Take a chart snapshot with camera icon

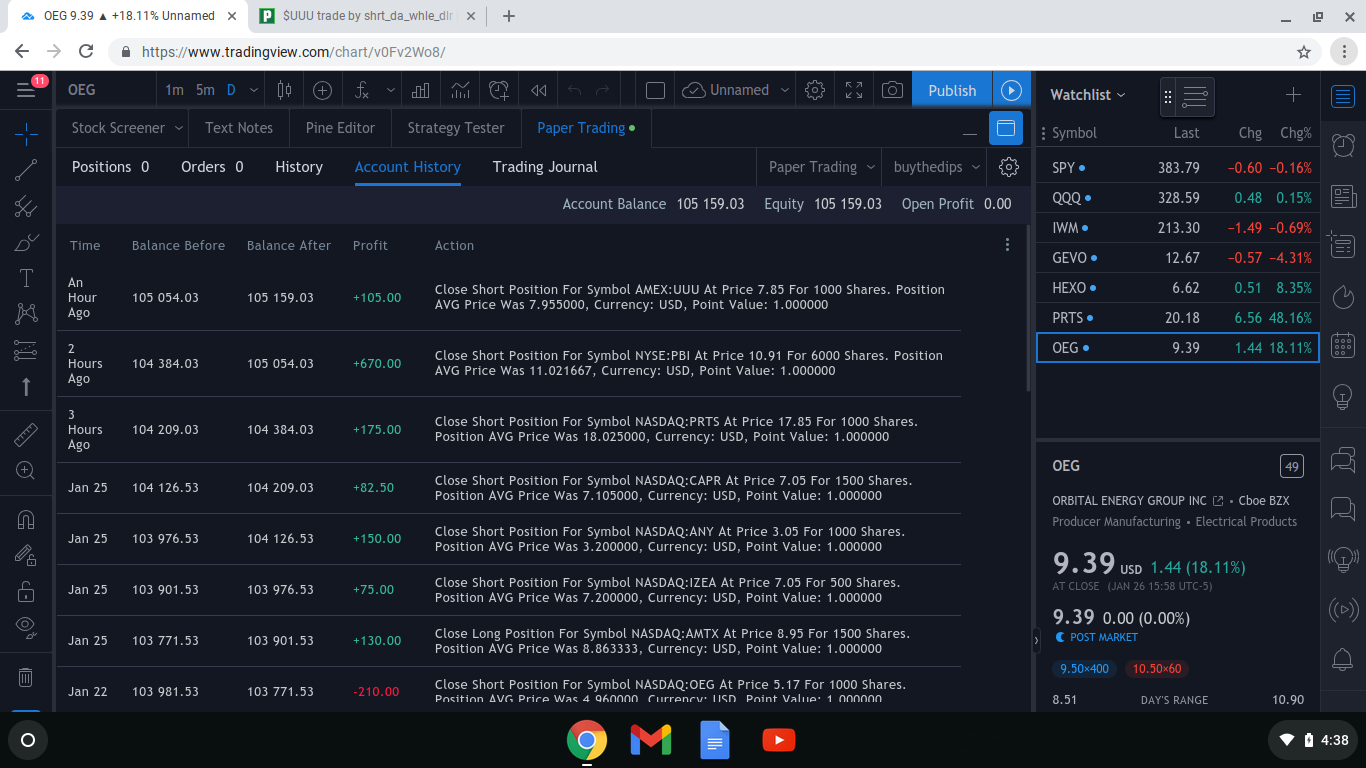[892, 90]
